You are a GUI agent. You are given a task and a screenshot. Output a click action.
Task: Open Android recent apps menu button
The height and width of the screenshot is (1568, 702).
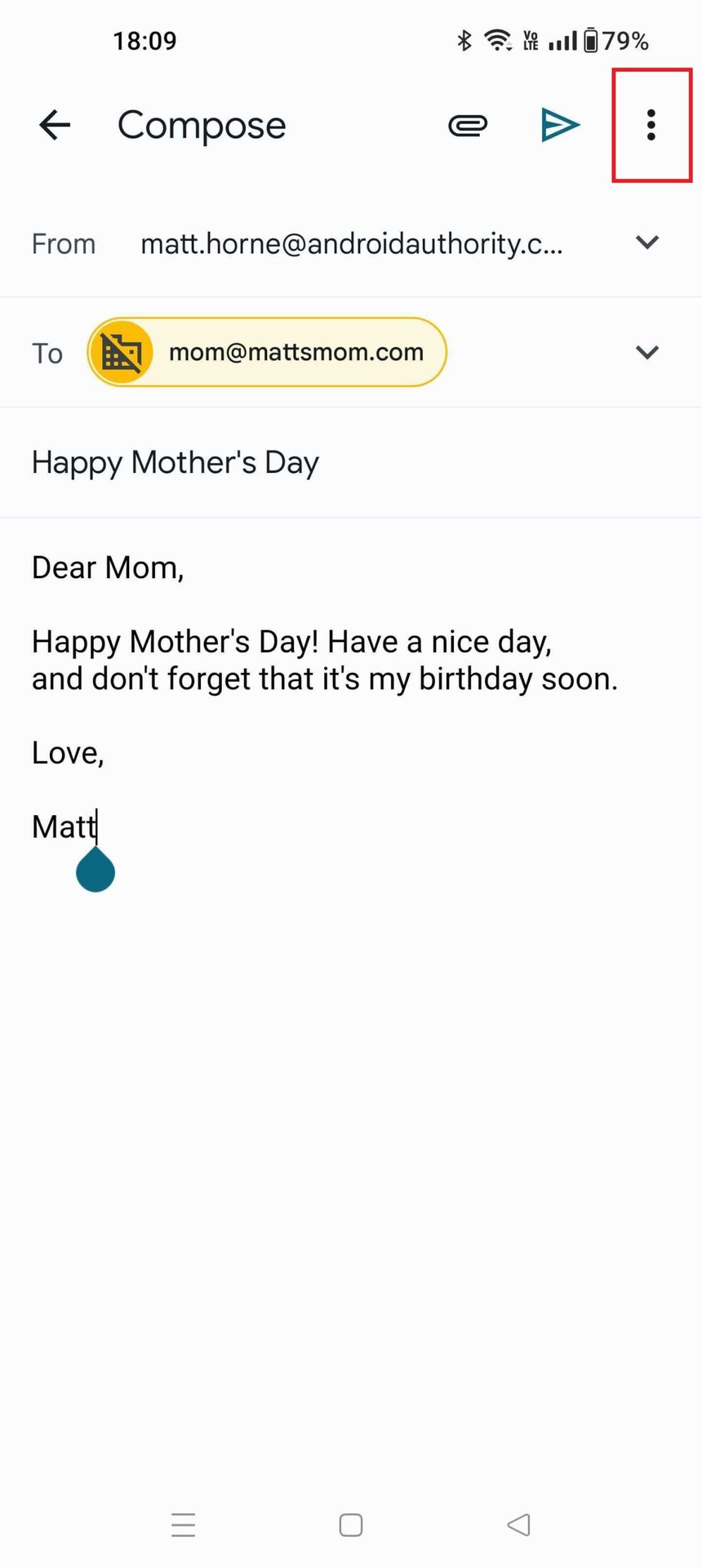184,1525
